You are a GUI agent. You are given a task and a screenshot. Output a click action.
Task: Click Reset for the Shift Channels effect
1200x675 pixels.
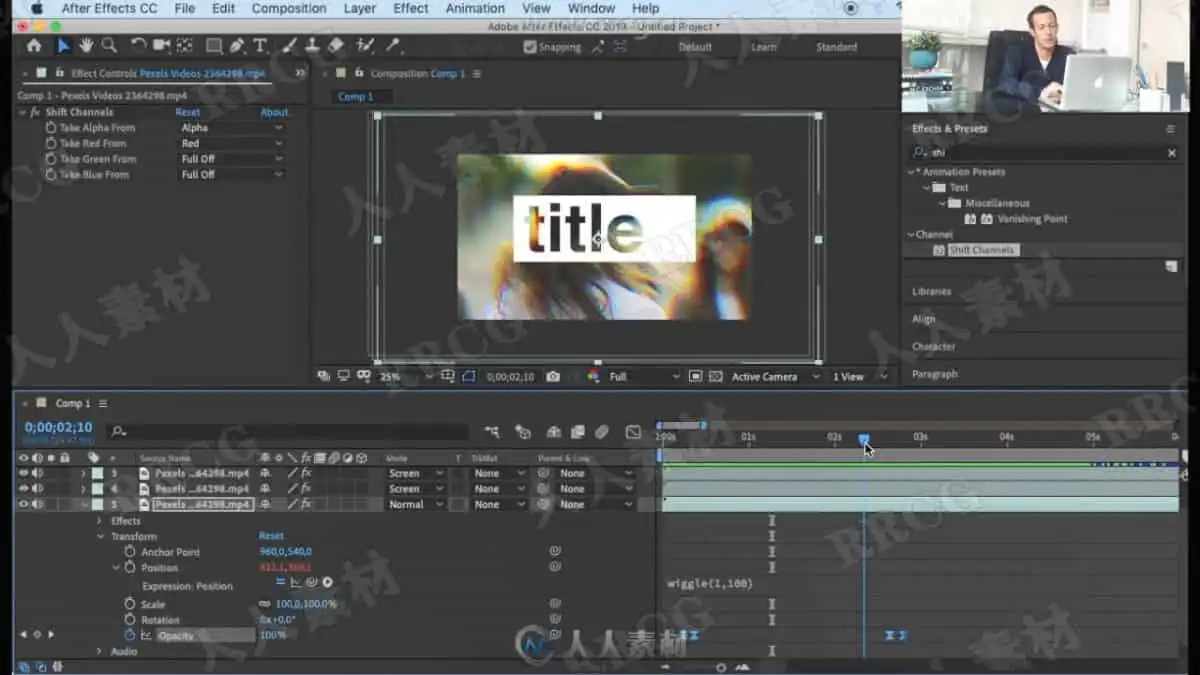coord(188,112)
